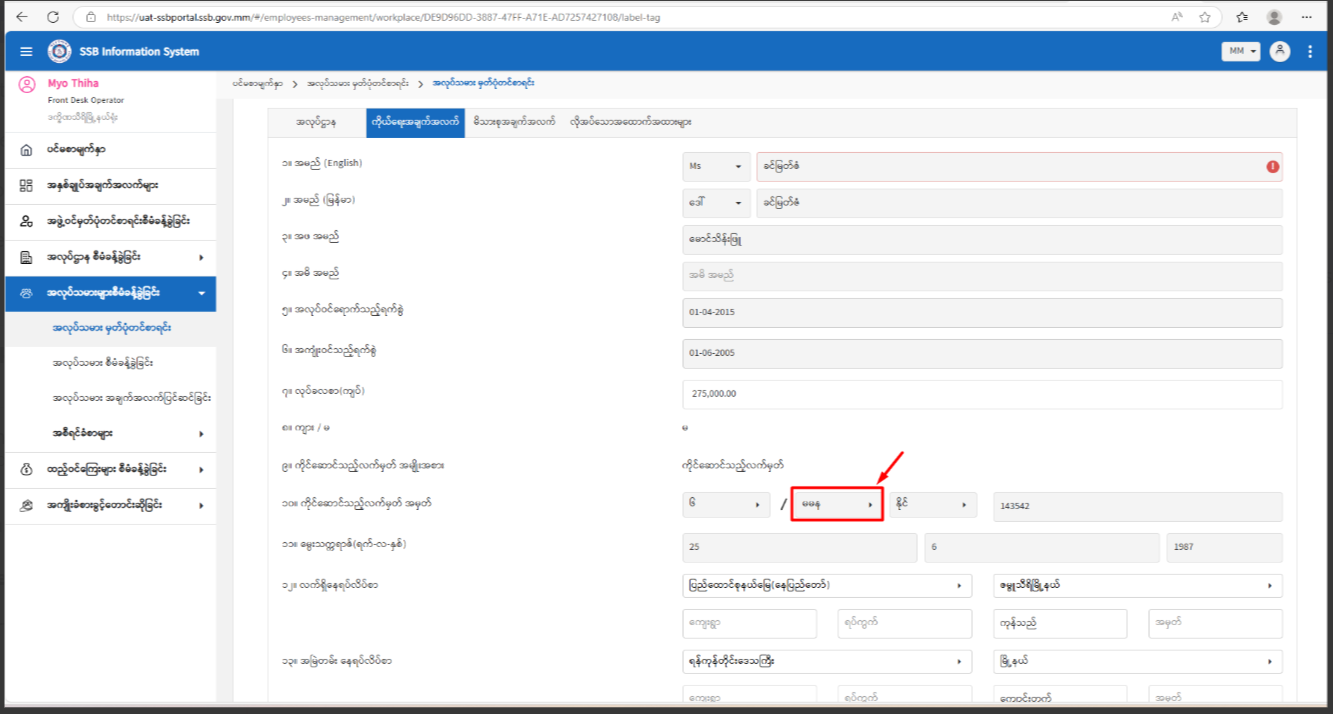Switch to the family information tab
Image resolution: width=1333 pixels, height=714 pixels.
[514, 122]
